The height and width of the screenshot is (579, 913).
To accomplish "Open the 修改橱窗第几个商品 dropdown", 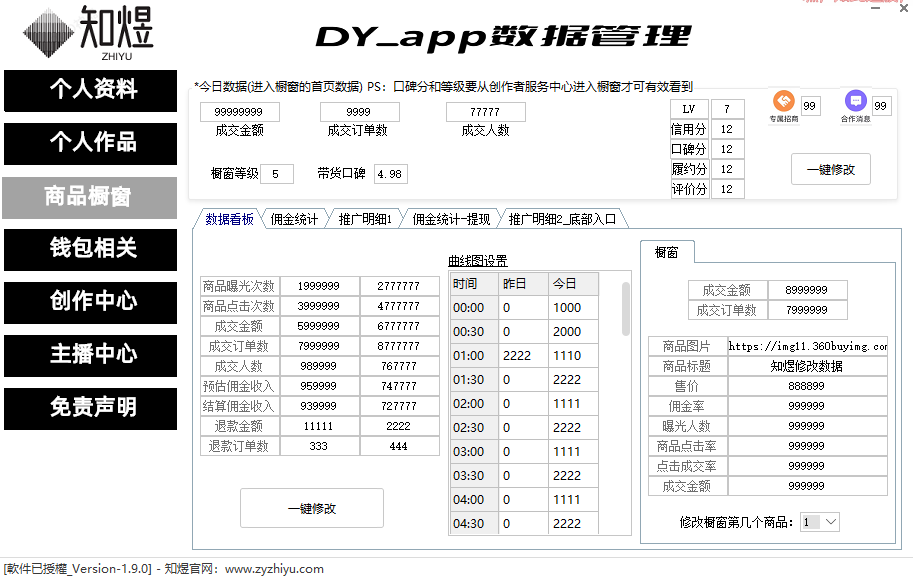I will [821, 521].
